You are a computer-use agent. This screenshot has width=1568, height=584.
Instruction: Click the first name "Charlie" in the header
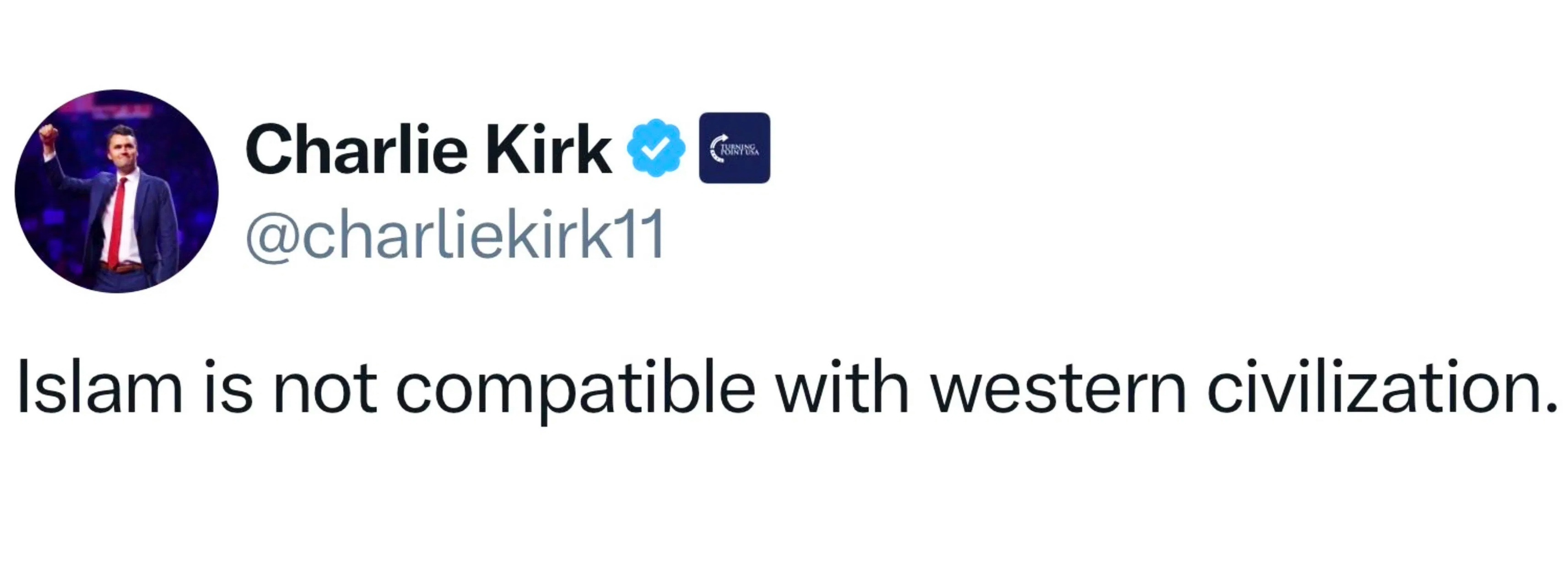[x=356, y=149]
